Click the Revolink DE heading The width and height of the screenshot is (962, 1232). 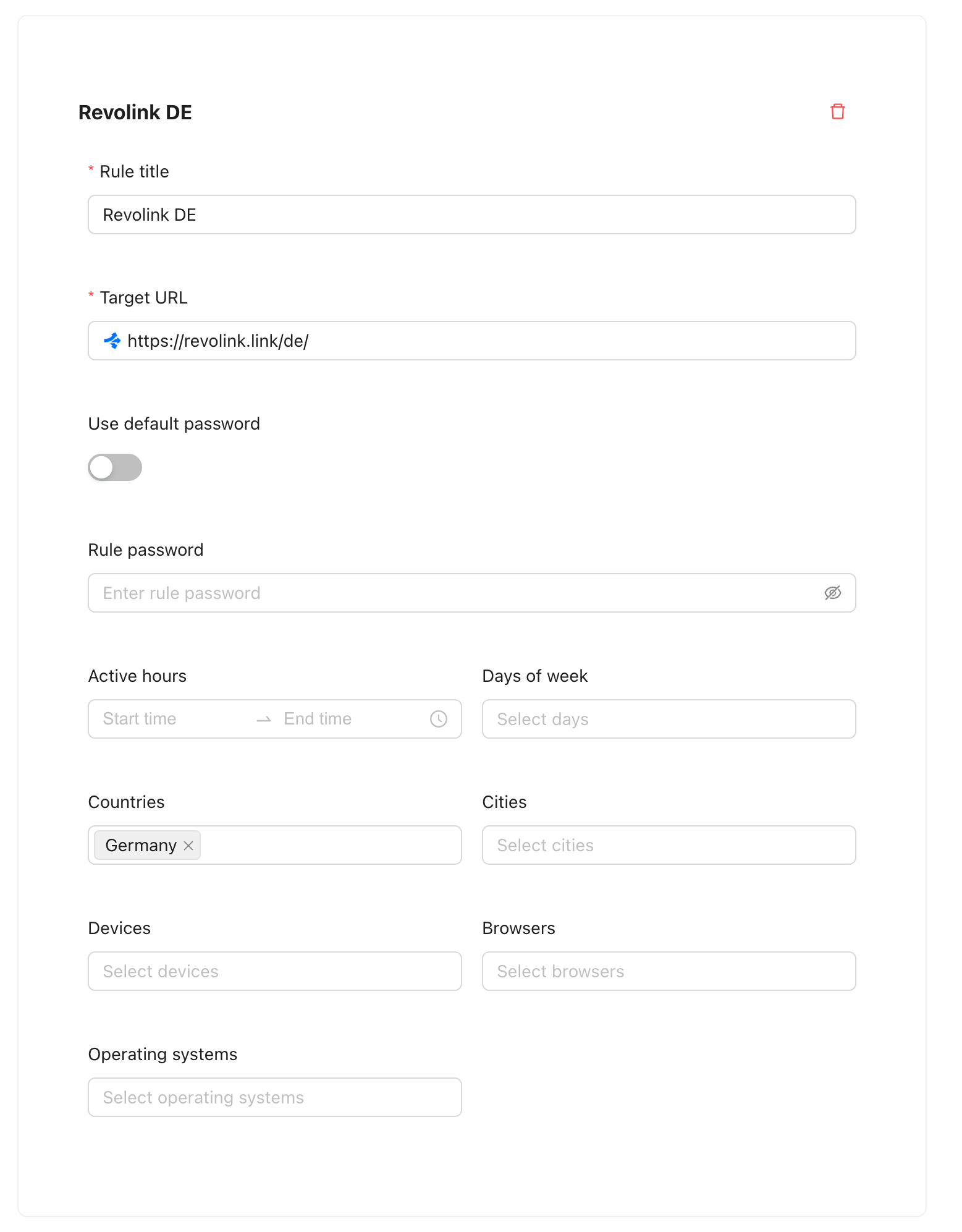coord(135,113)
